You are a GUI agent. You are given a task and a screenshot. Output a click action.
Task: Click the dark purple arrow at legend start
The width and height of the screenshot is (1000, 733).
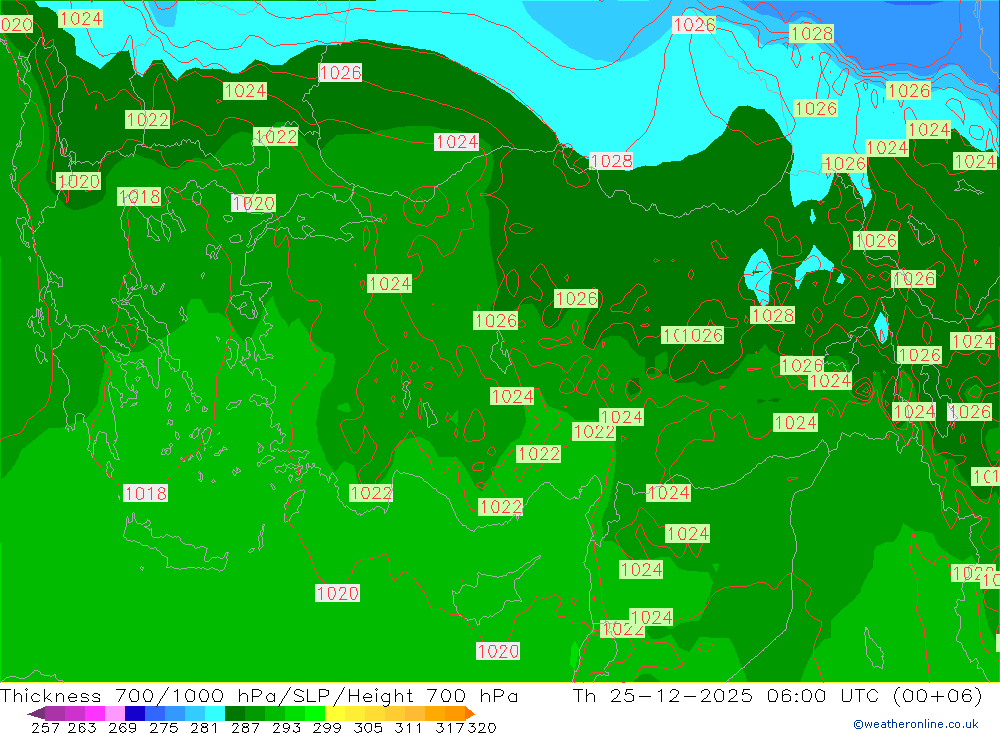[x=36, y=713]
